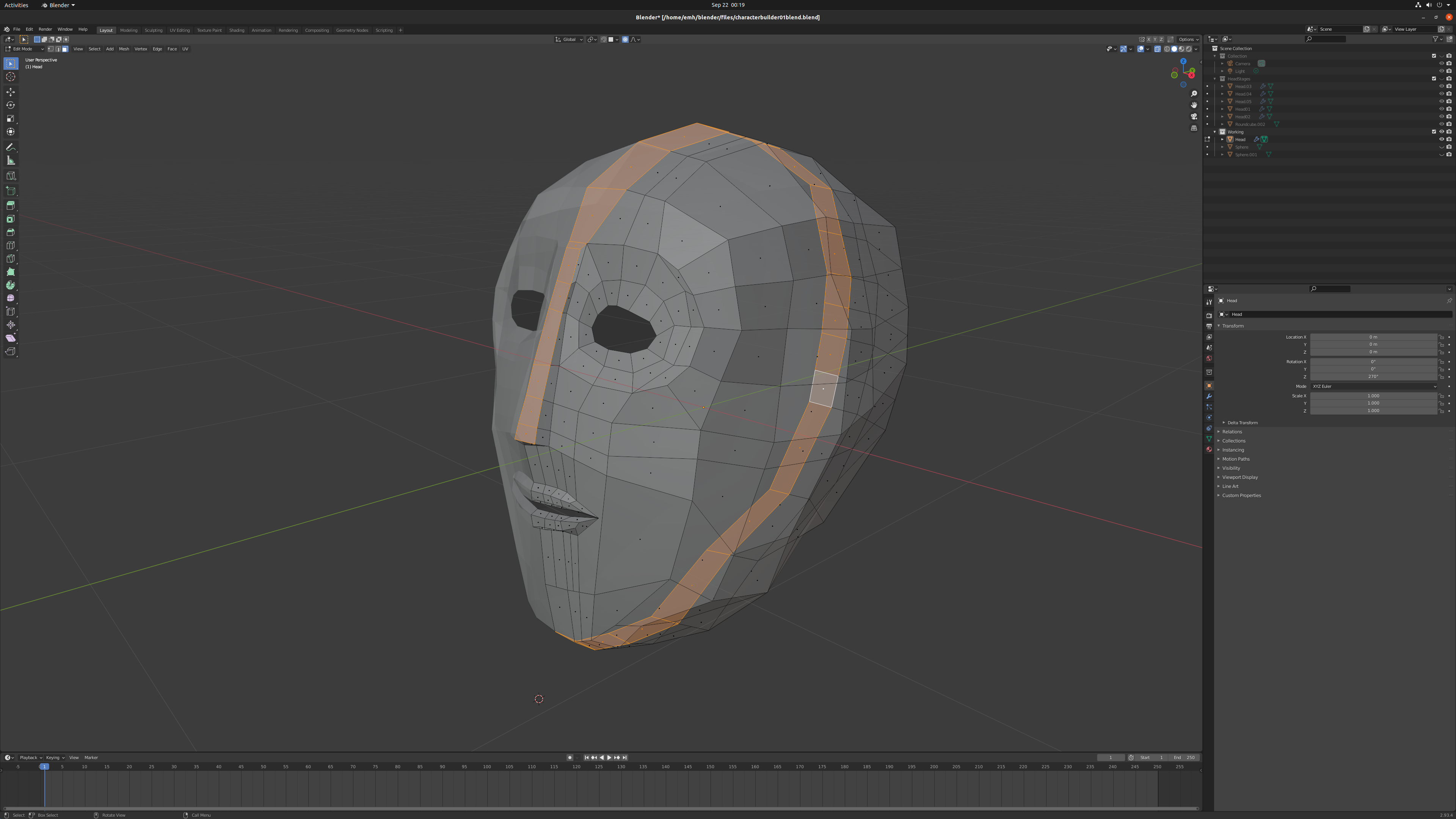This screenshot has height=819, width=1456.
Task: Open the Material properties tab
Action: 1209,450
